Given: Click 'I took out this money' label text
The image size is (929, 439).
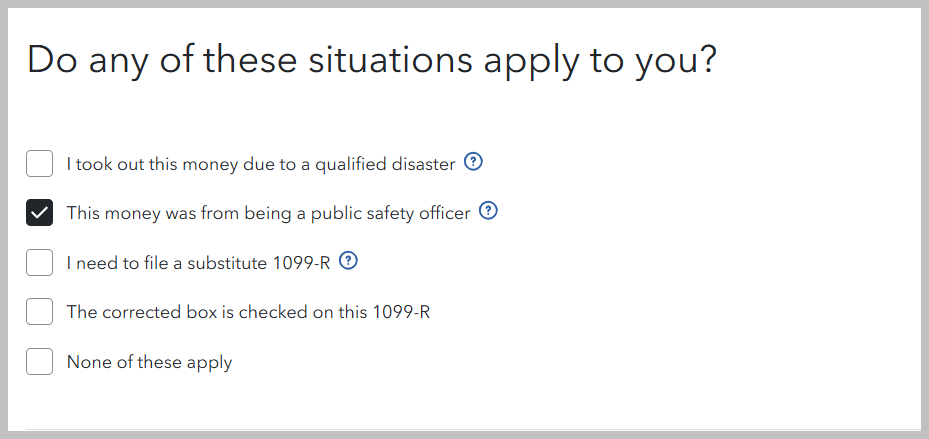Looking at the screenshot, I should pos(153,164).
